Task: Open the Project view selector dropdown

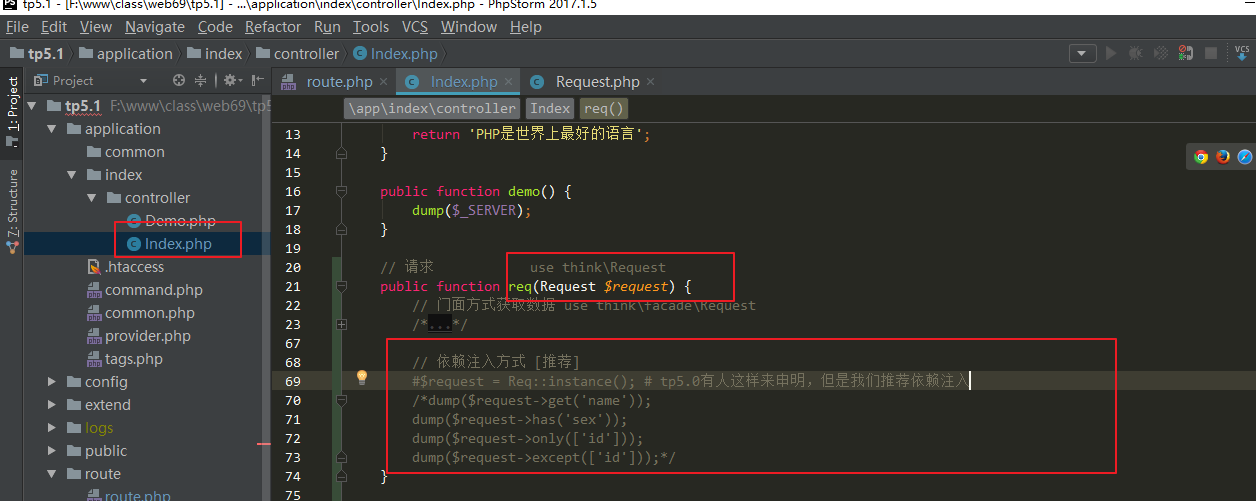Action: click(143, 81)
